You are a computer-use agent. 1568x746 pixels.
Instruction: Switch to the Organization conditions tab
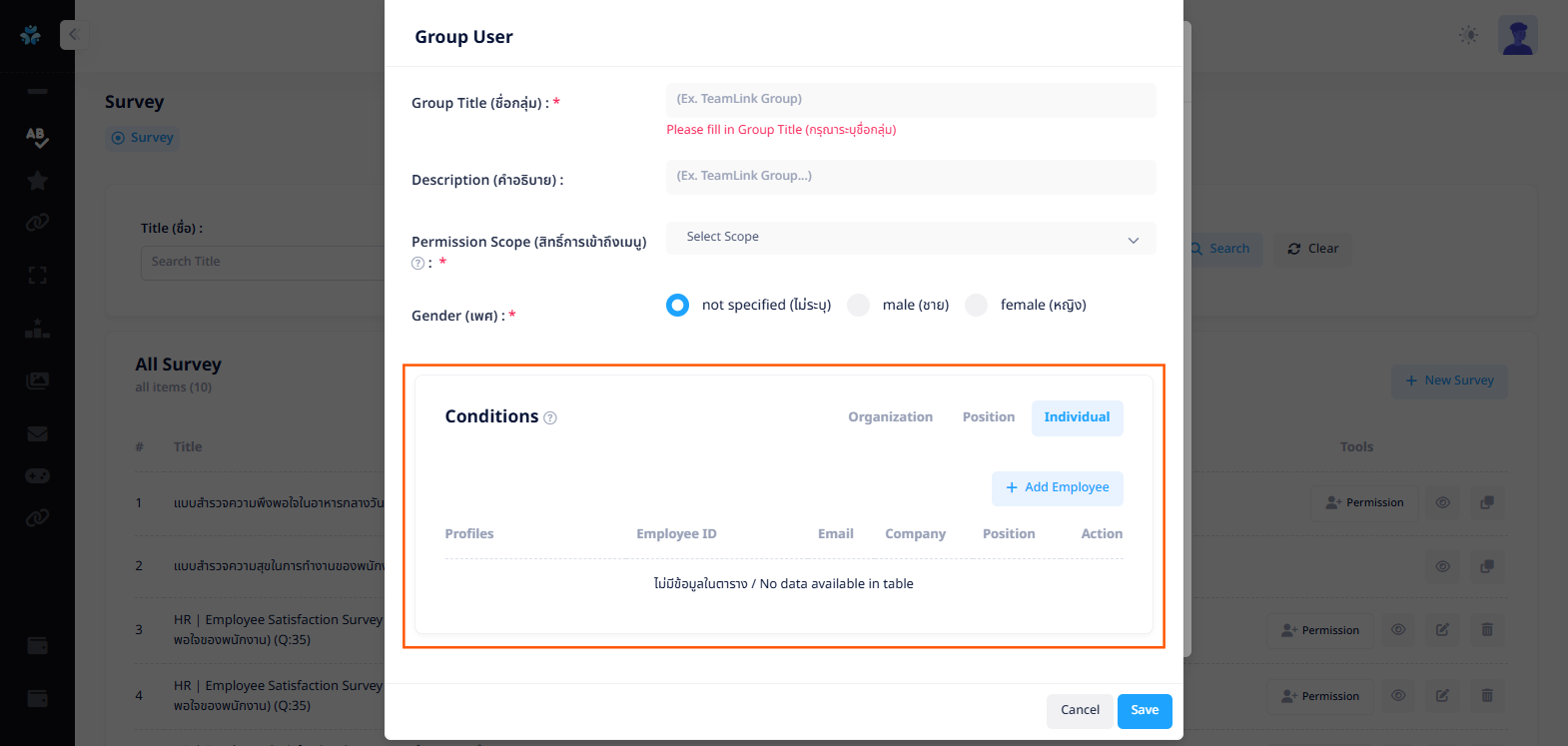[x=890, y=417]
